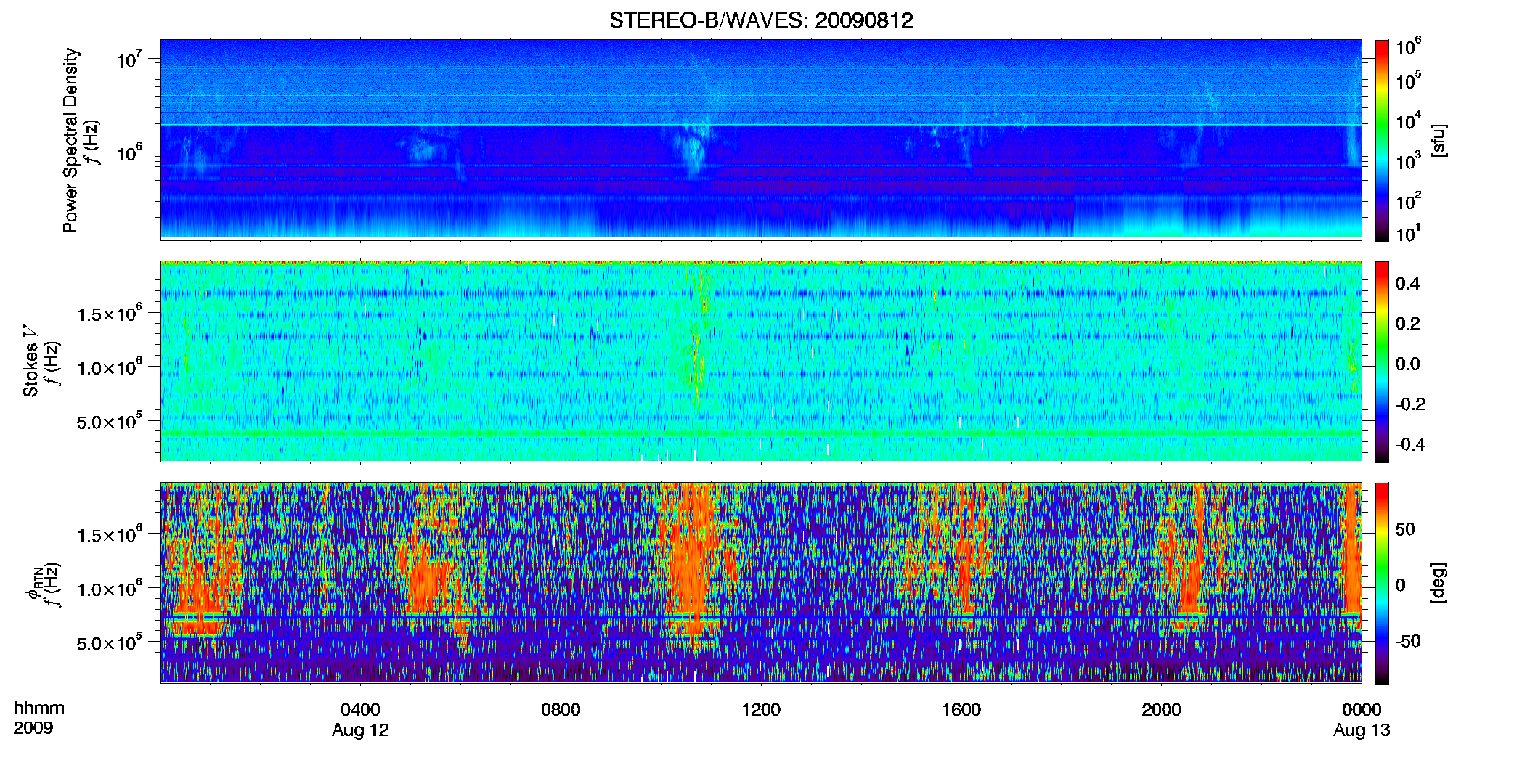Click the 2000 time tick label
The height and width of the screenshot is (784, 1522).
point(1161,709)
